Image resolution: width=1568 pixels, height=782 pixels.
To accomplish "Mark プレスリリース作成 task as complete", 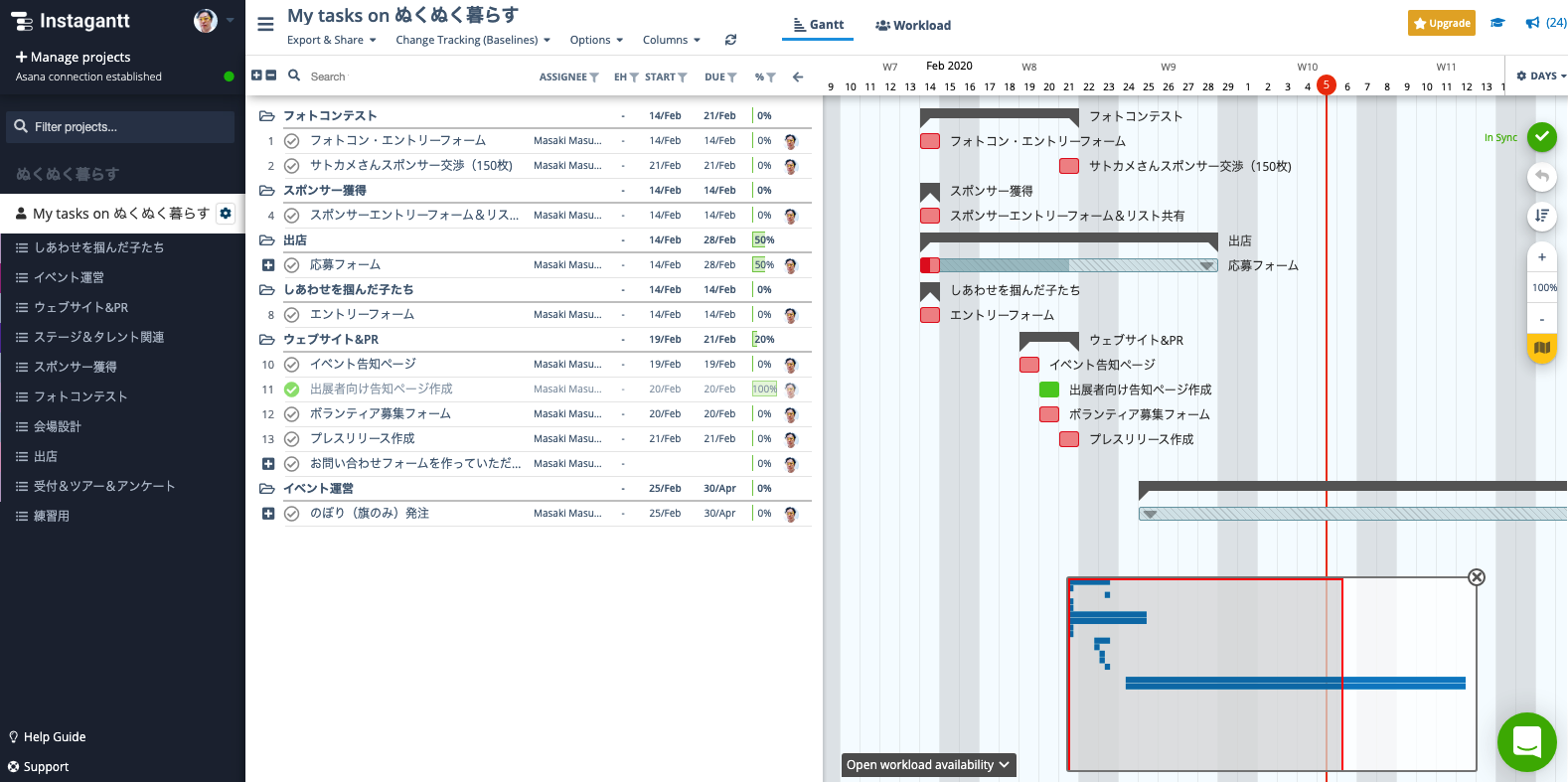I will 292,439.
